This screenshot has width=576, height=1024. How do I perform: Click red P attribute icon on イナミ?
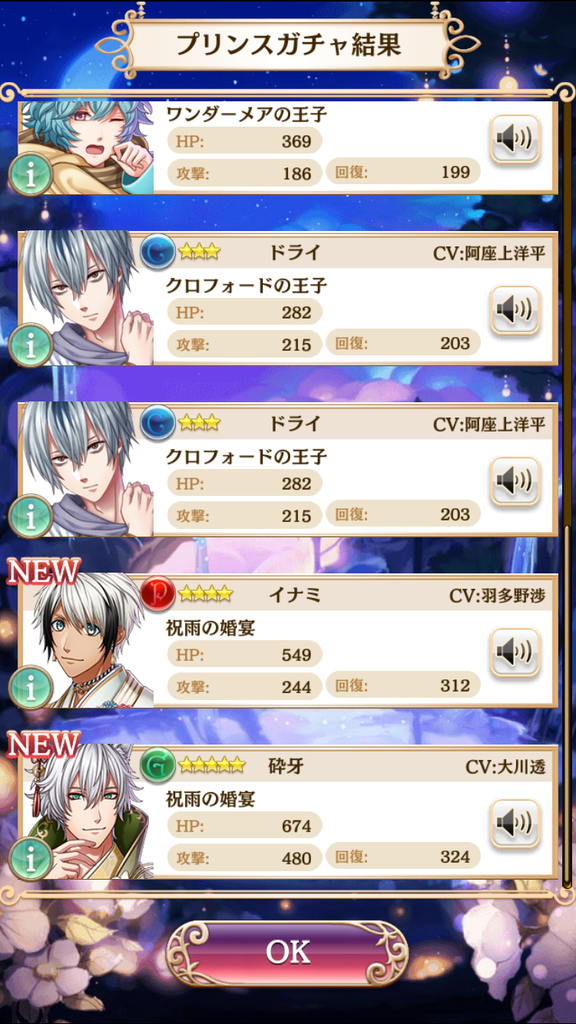click(x=157, y=593)
